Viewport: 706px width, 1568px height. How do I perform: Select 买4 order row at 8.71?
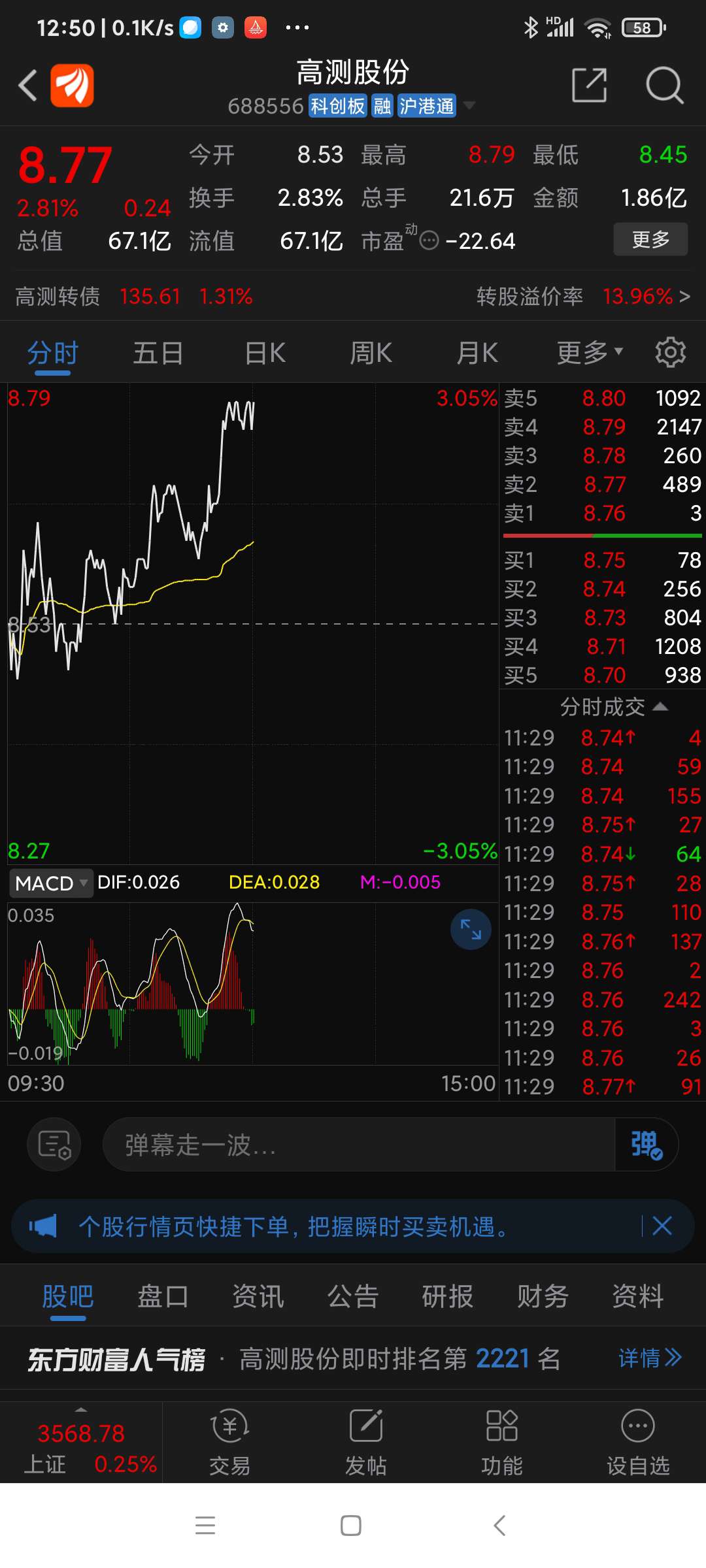tap(603, 646)
